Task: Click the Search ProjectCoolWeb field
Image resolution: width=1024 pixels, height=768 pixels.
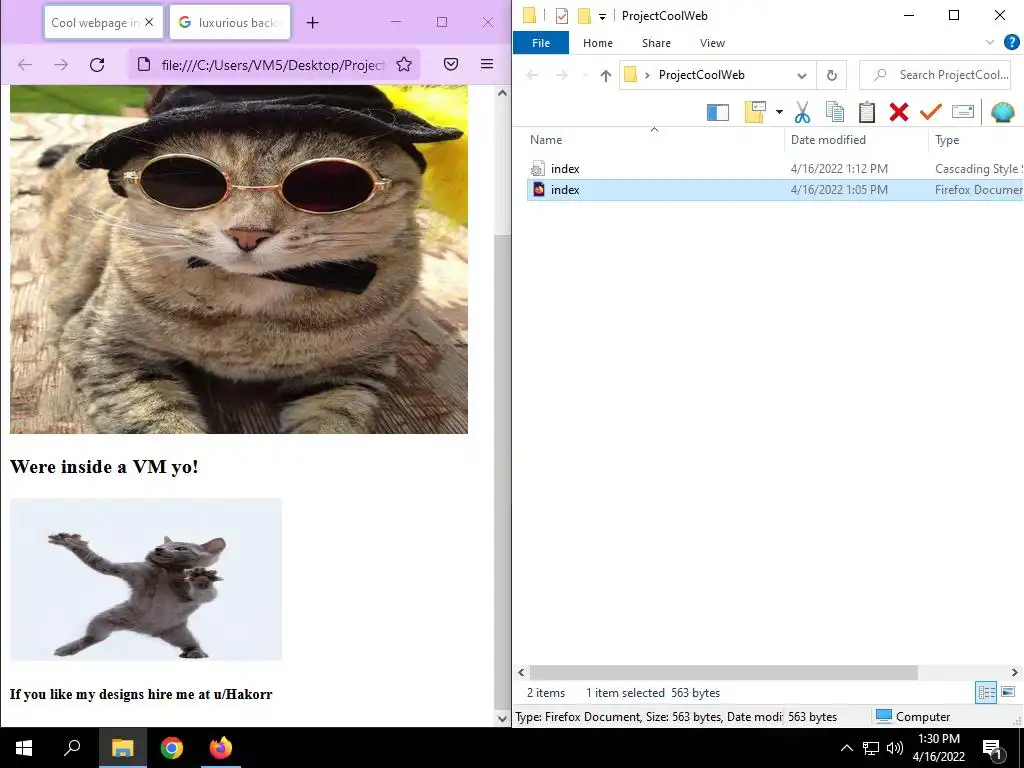Action: (x=935, y=75)
